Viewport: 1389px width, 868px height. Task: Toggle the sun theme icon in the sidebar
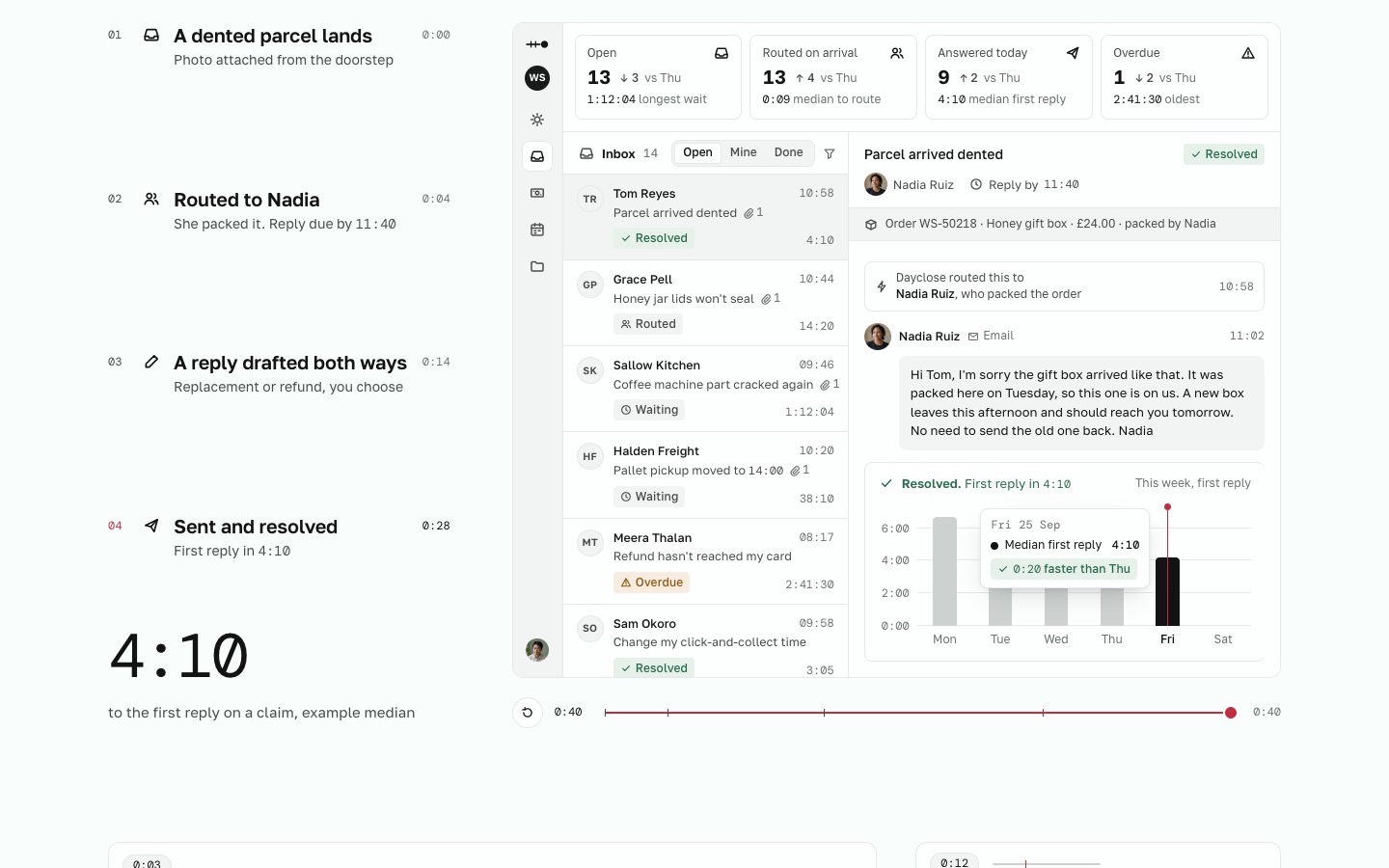(537, 120)
